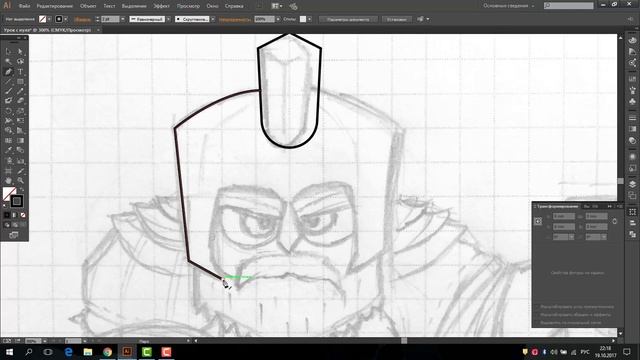Select the Rotate tool

9,111
